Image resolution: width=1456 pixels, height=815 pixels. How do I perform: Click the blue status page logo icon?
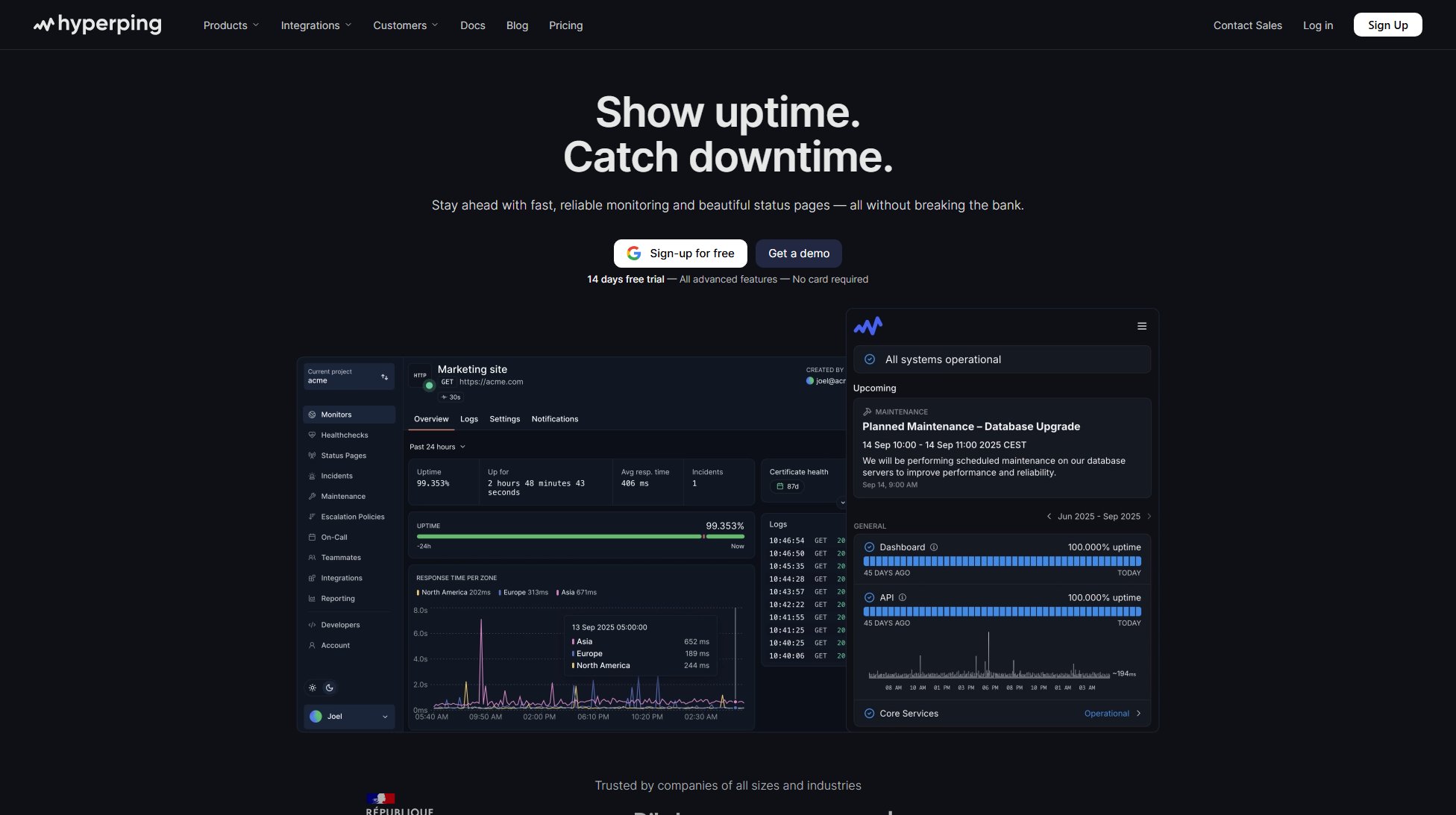click(x=868, y=326)
